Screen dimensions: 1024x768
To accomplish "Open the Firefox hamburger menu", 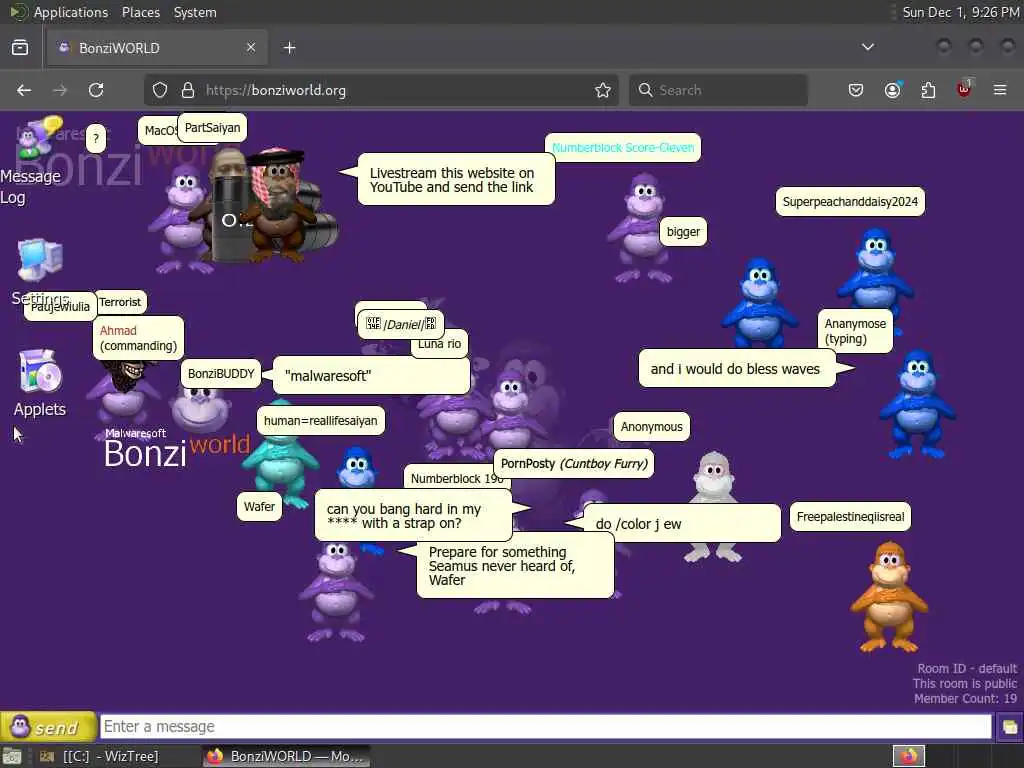I will (x=1000, y=90).
